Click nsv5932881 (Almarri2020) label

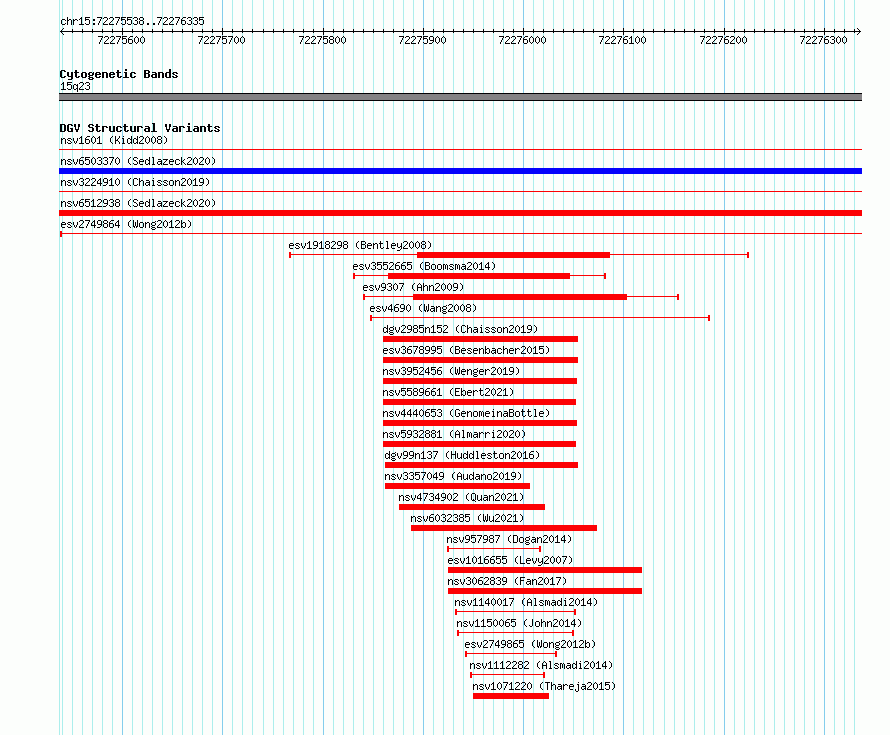[x=454, y=434]
